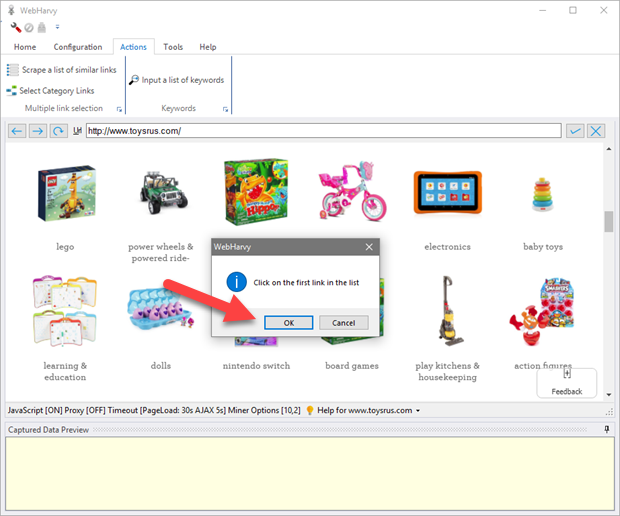Image resolution: width=620 pixels, height=516 pixels.
Task: Click the browser back arrow button
Action: pyautogui.click(x=16, y=131)
